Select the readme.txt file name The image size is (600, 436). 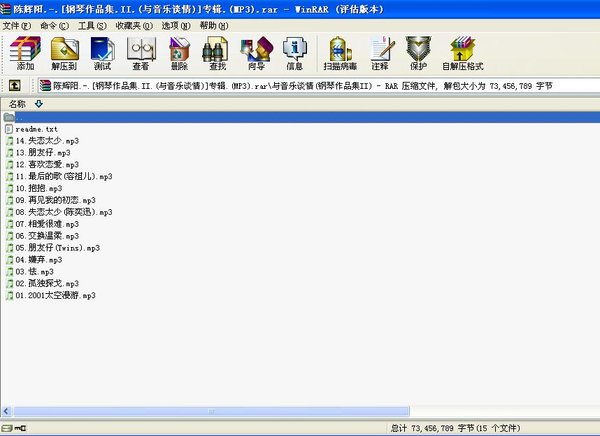[x=37, y=129]
